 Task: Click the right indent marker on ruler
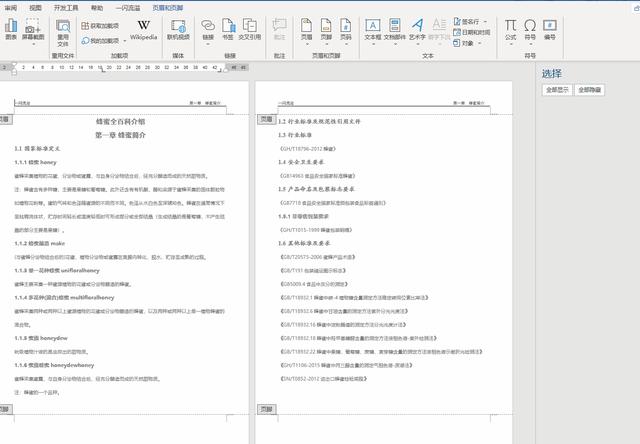point(226,69)
